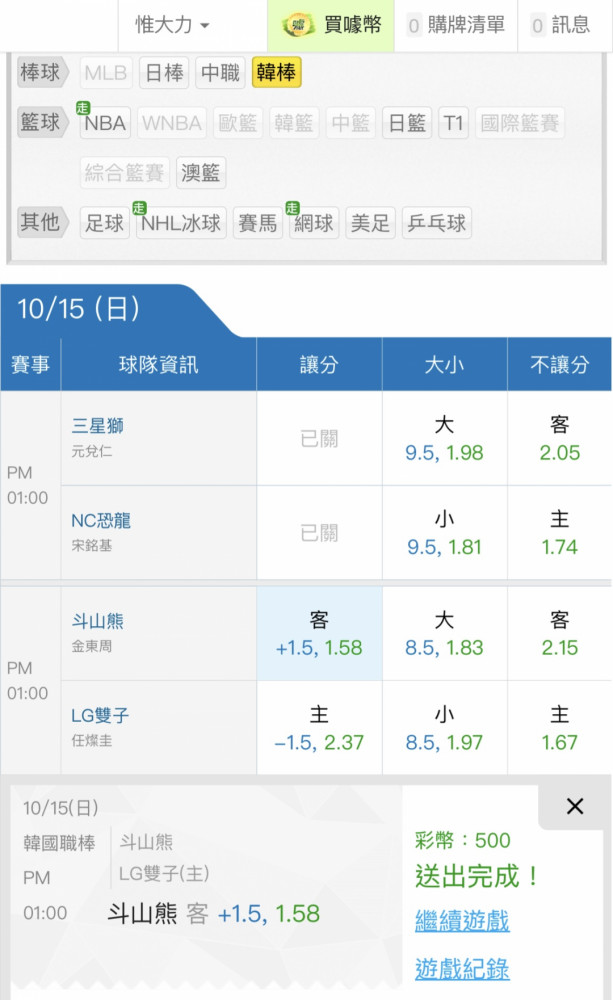Select 足球 under other sports

105,222
